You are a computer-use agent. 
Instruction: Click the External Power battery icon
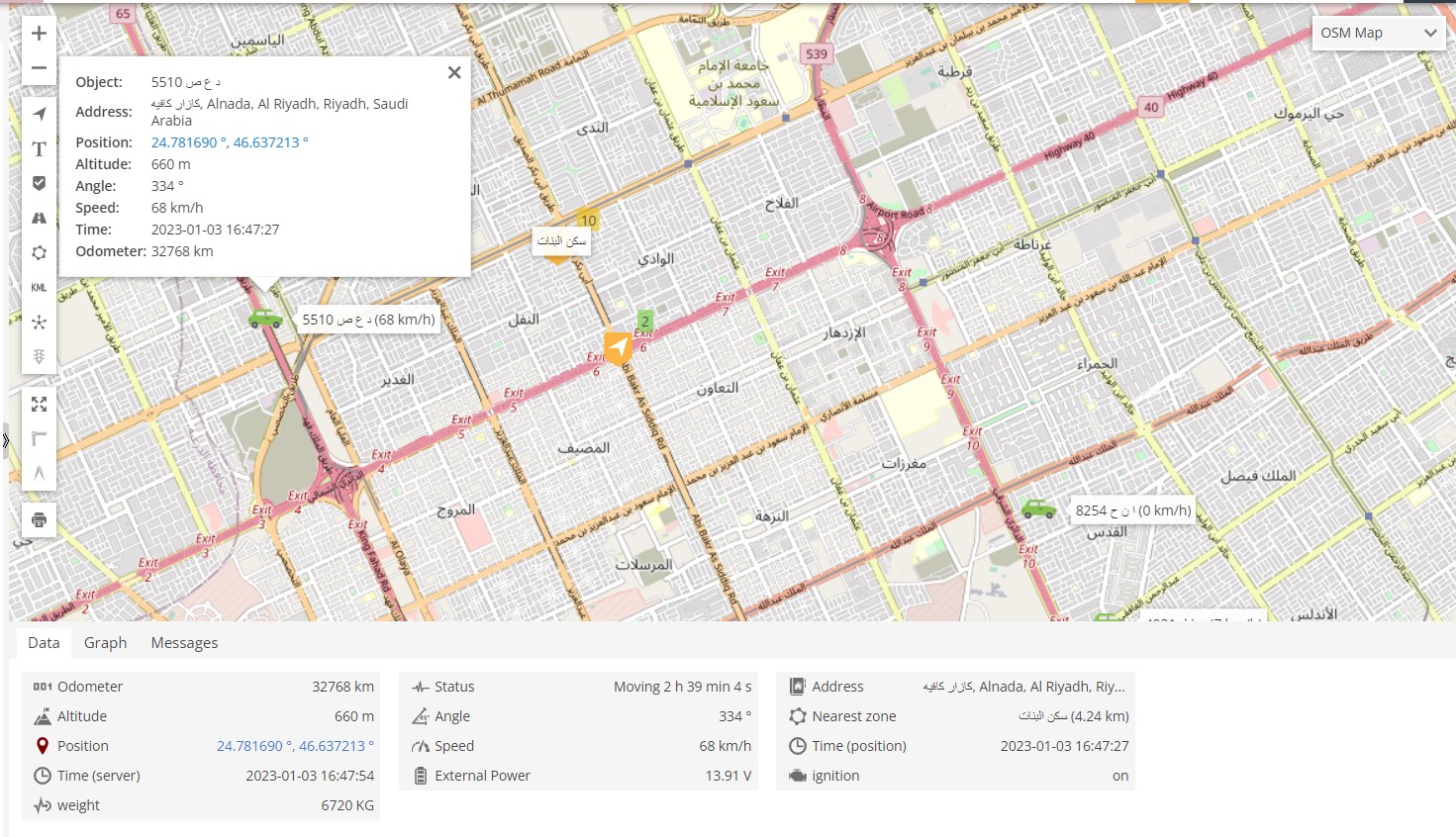pos(421,776)
